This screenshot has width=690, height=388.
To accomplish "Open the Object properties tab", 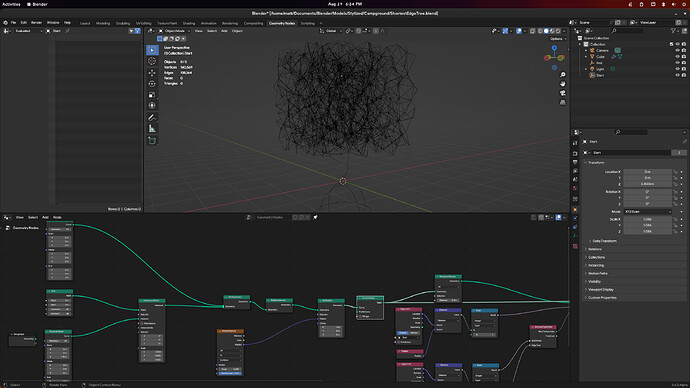I will click(575, 210).
